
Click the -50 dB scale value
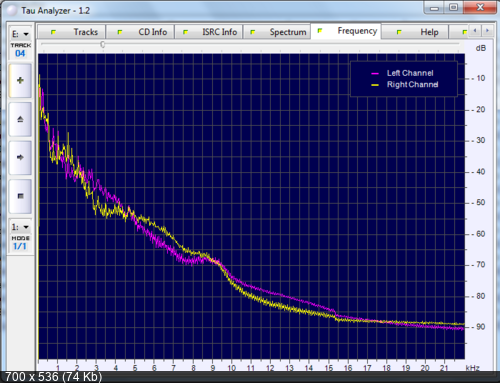pos(479,203)
